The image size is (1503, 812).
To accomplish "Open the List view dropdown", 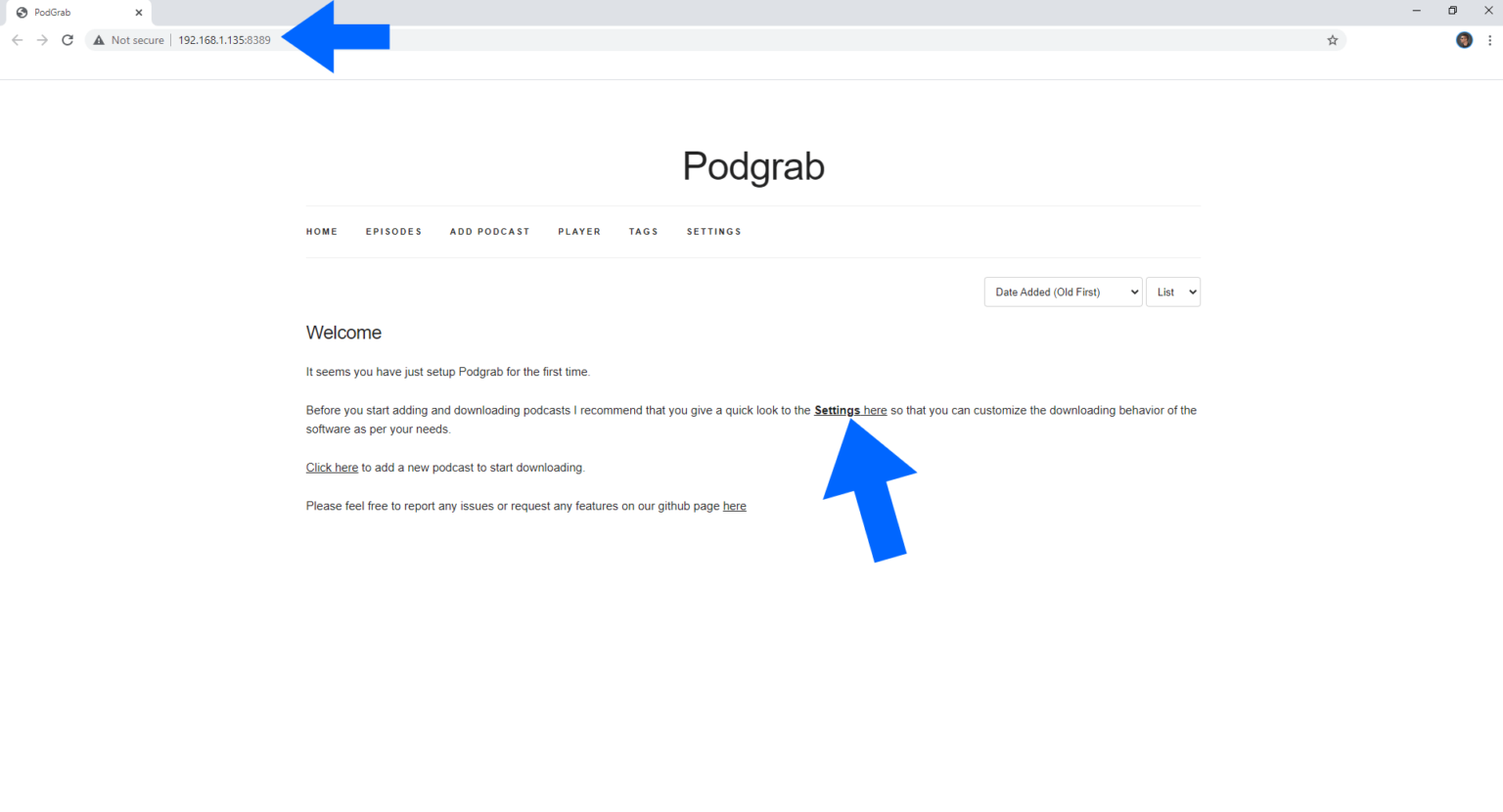I will click(x=1172, y=292).
